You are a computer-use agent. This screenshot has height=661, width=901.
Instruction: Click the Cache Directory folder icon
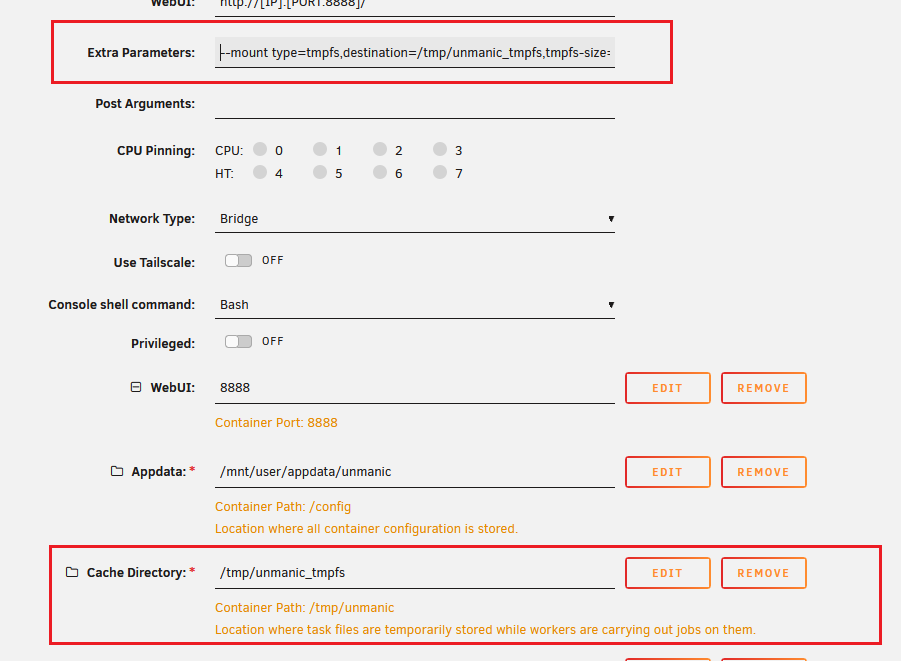(72, 573)
